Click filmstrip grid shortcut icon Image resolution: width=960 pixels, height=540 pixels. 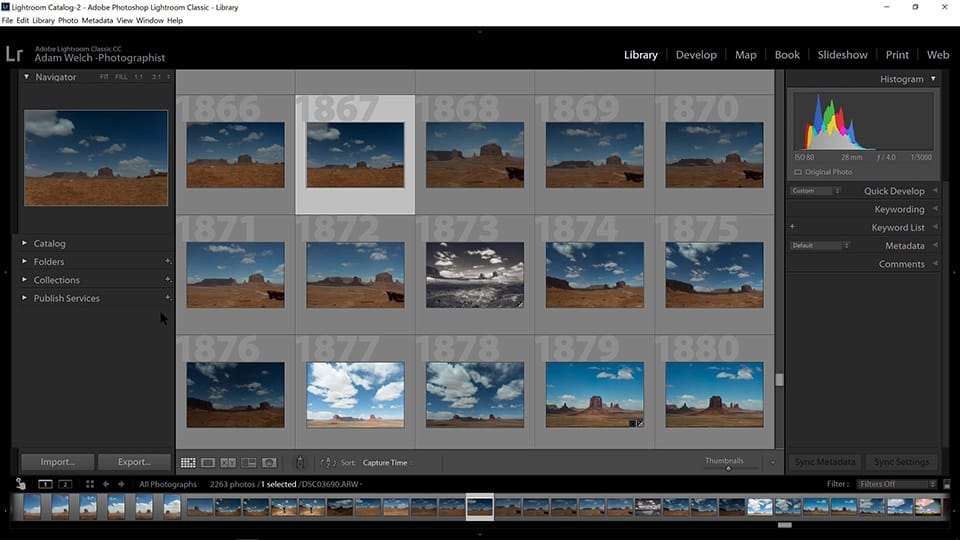(x=90, y=484)
